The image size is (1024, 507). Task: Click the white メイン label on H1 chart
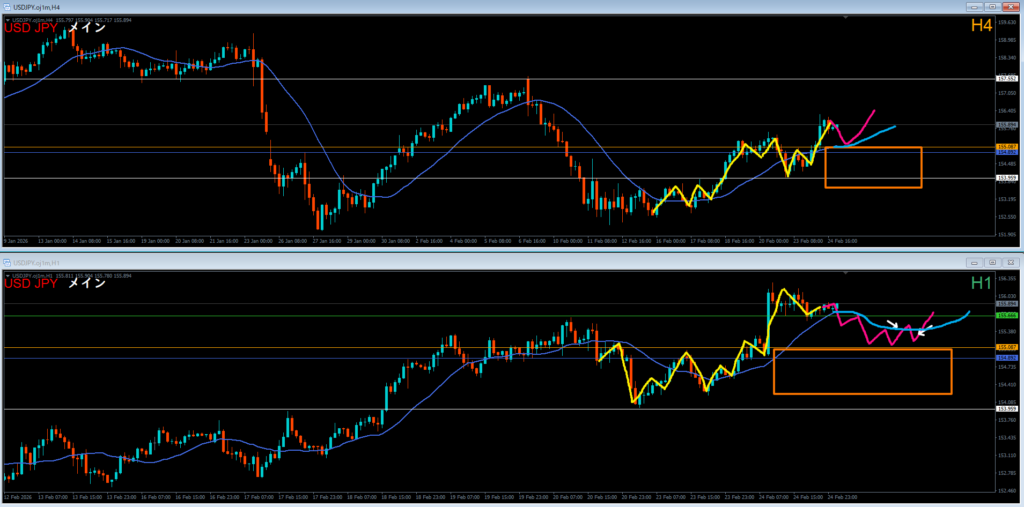tap(89, 283)
